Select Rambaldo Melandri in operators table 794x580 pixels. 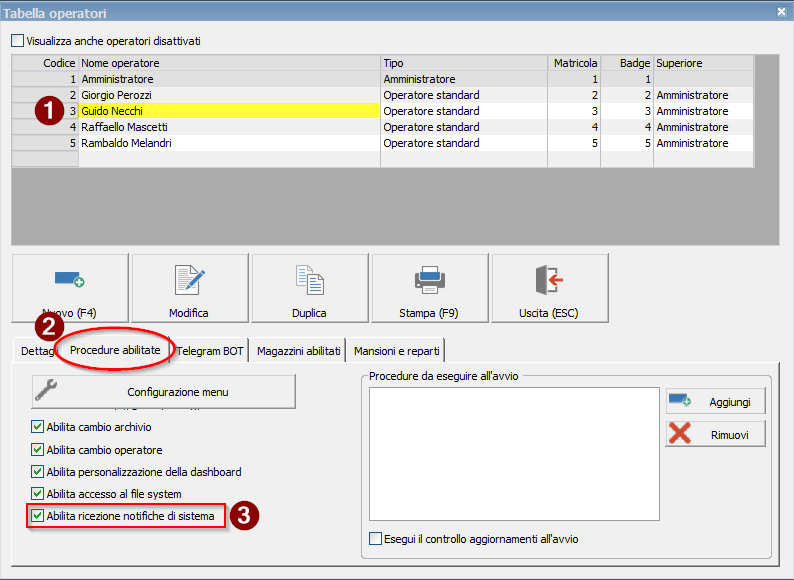[228, 143]
